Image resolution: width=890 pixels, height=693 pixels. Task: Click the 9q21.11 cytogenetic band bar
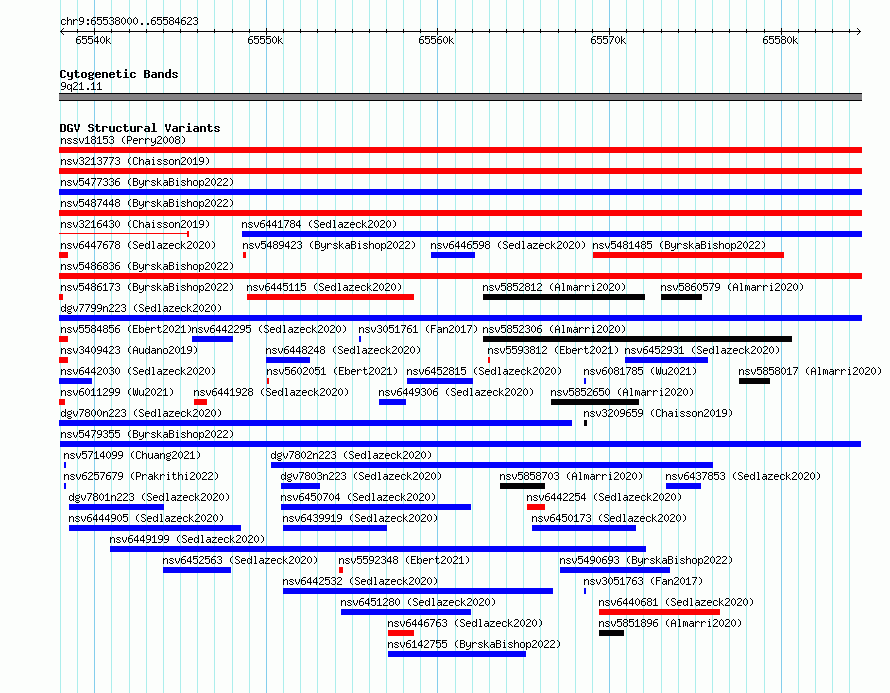pos(460,97)
